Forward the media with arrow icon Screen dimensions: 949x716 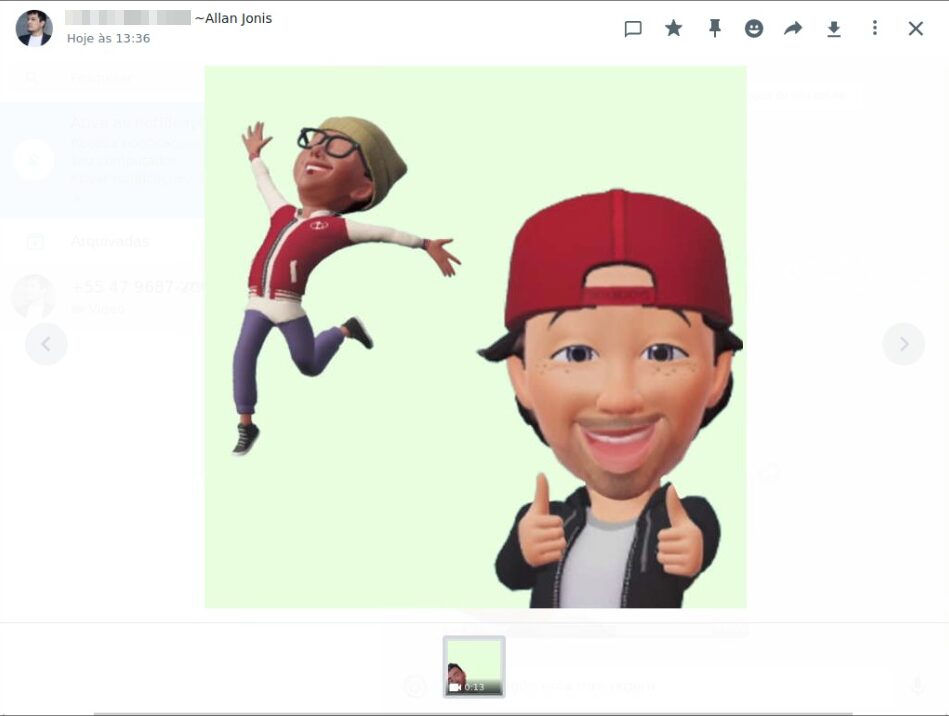click(793, 28)
